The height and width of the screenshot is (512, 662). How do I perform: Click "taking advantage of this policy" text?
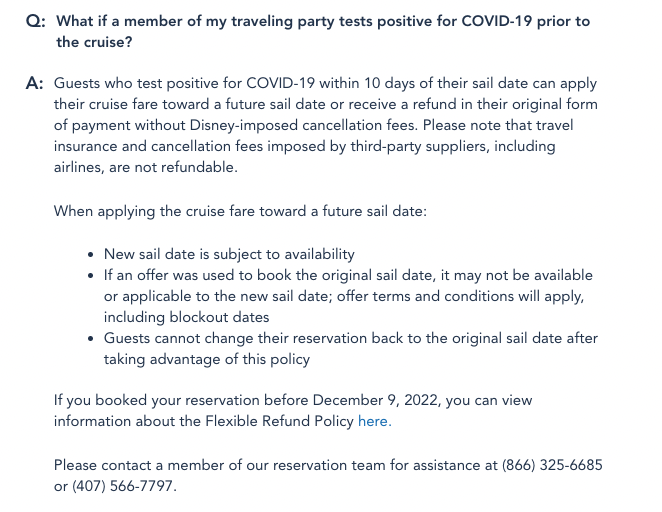(207, 359)
